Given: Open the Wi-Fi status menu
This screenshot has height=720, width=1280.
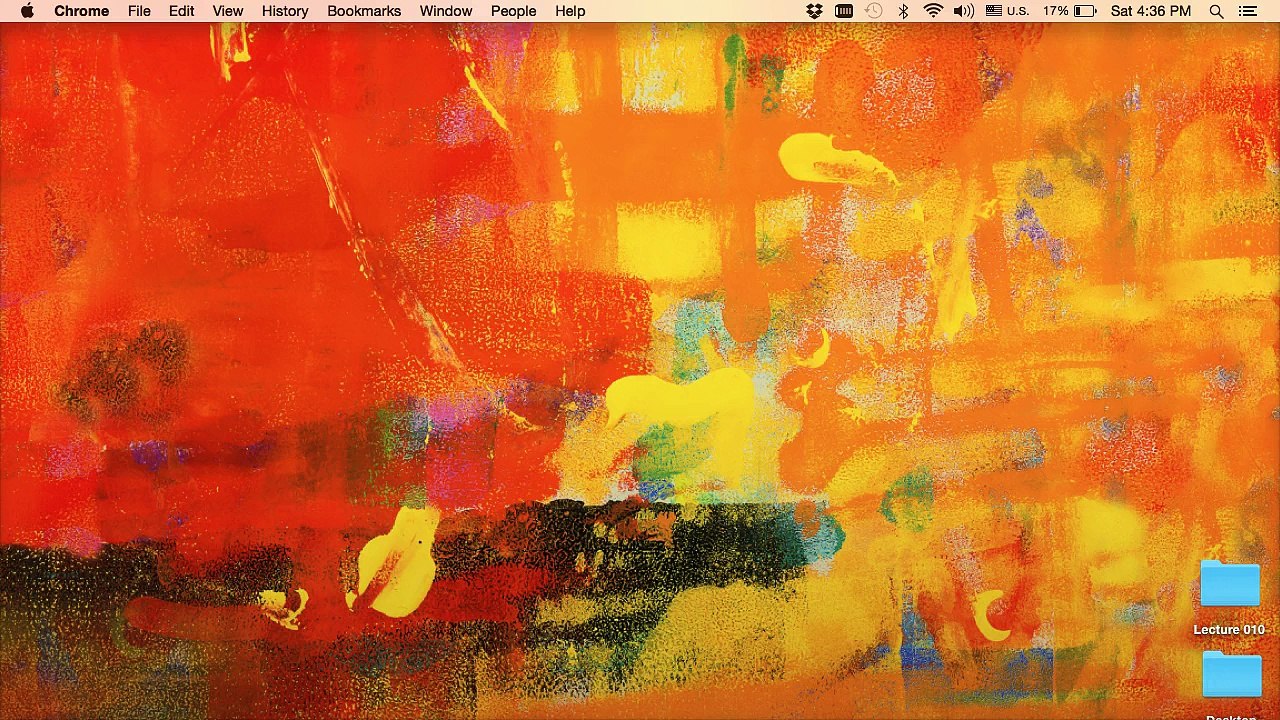Looking at the screenshot, I should click(x=933, y=11).
